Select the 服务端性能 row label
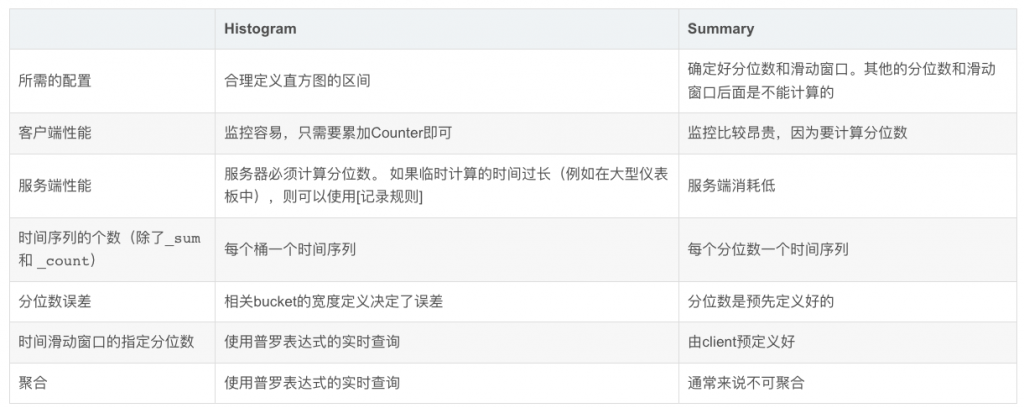 point(55,185)
